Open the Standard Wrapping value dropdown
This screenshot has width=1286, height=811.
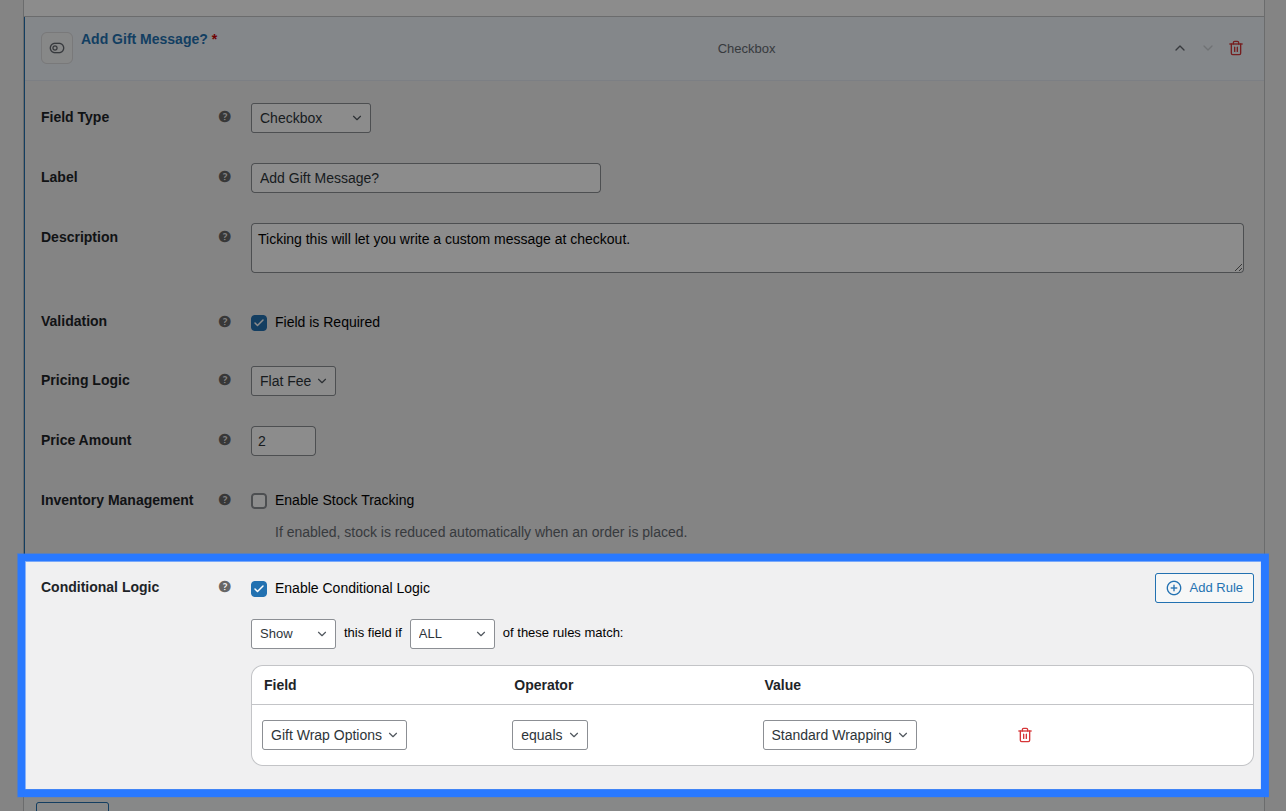tap(839, 735)
